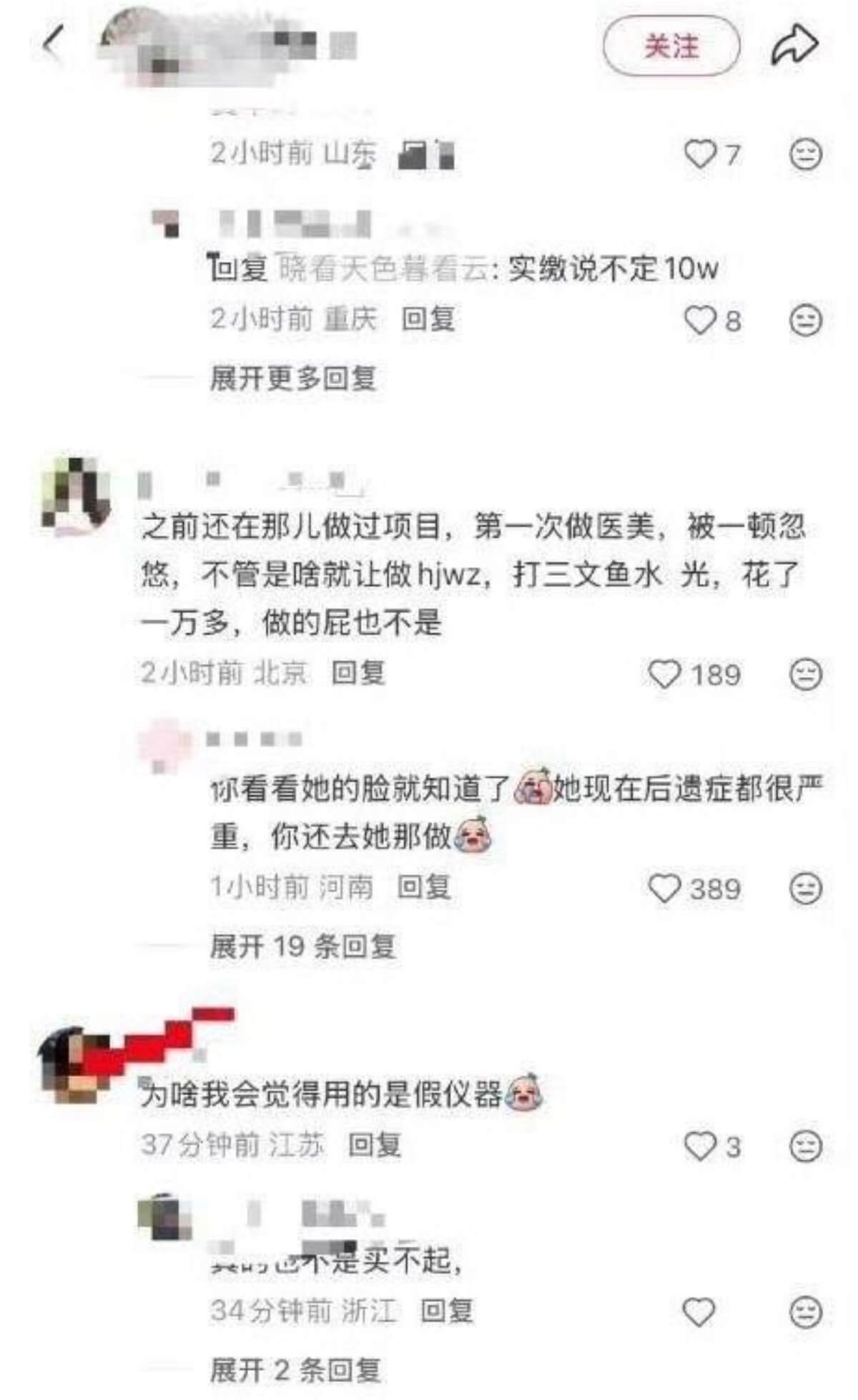Viewport: 858px width, 1400px height.
Task: Like the 实缴说不定10w reply
Action: 700,320
